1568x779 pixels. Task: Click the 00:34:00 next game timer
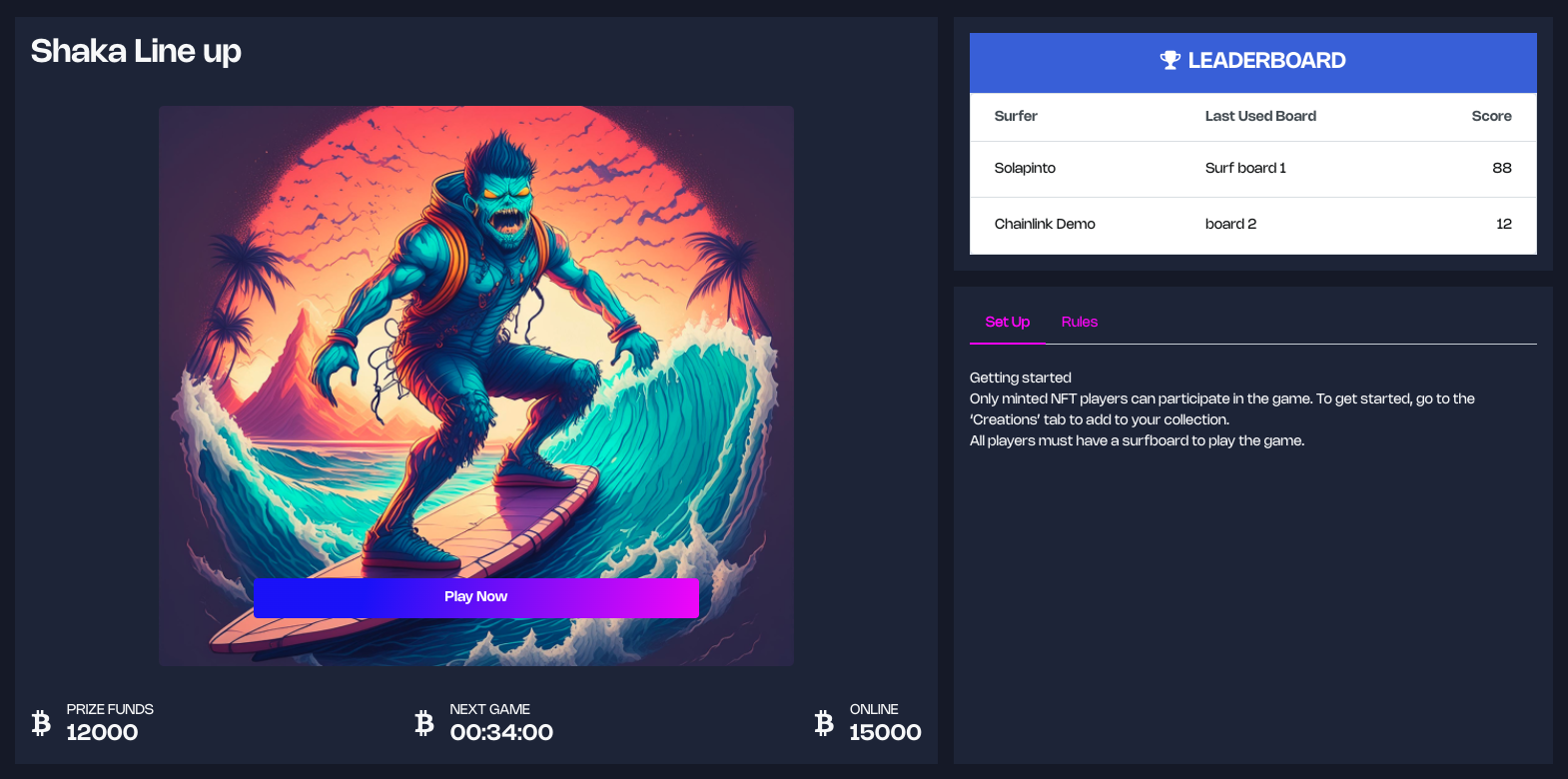click(x=501, y=732)
